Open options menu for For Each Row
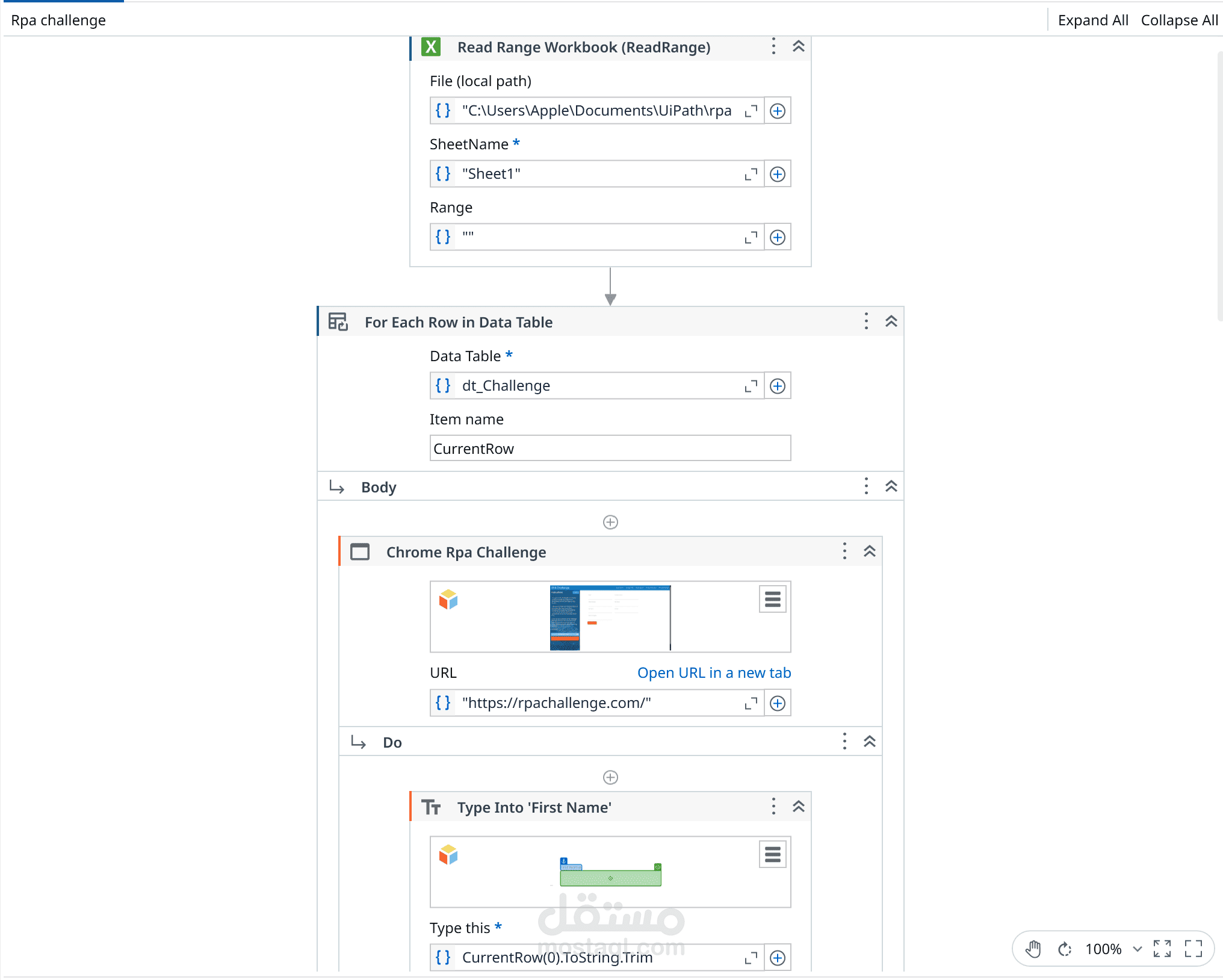This screenshot has height=980, width=1223. tap(866, 321)
